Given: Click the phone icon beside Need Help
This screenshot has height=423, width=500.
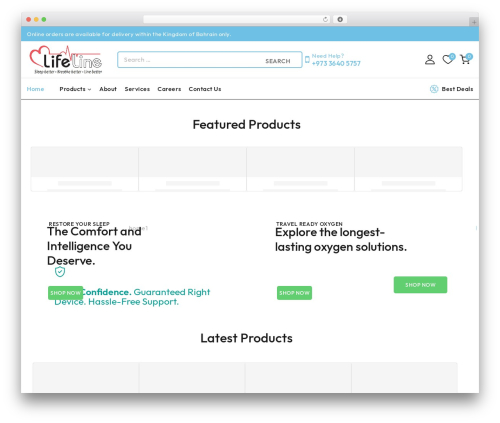Looking at the screenshot, I should pos(307,60).
